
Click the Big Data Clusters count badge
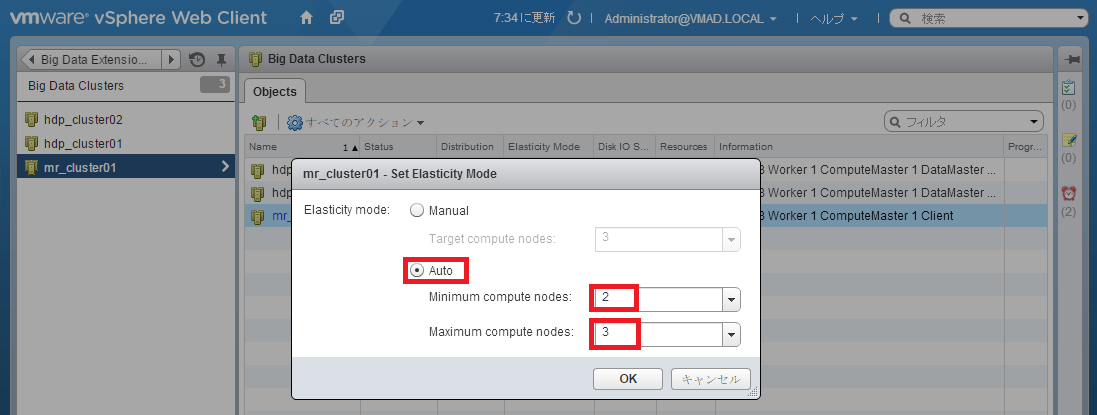click(x=215, y=85)
